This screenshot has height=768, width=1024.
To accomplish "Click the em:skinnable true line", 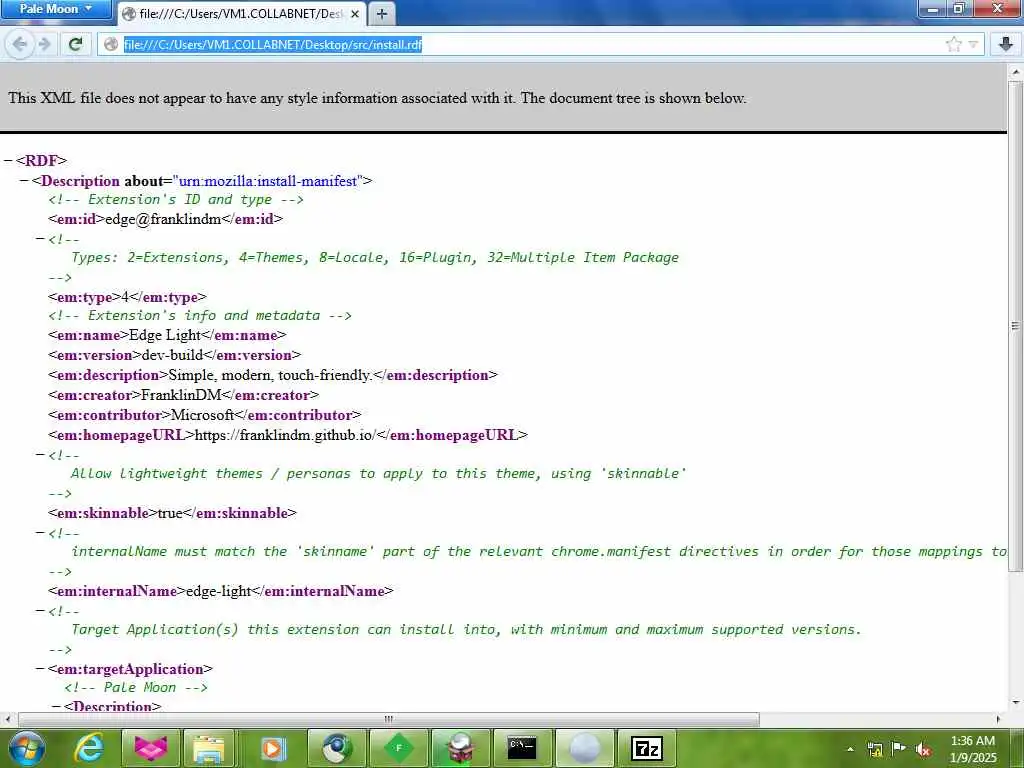I will (172, 513).
